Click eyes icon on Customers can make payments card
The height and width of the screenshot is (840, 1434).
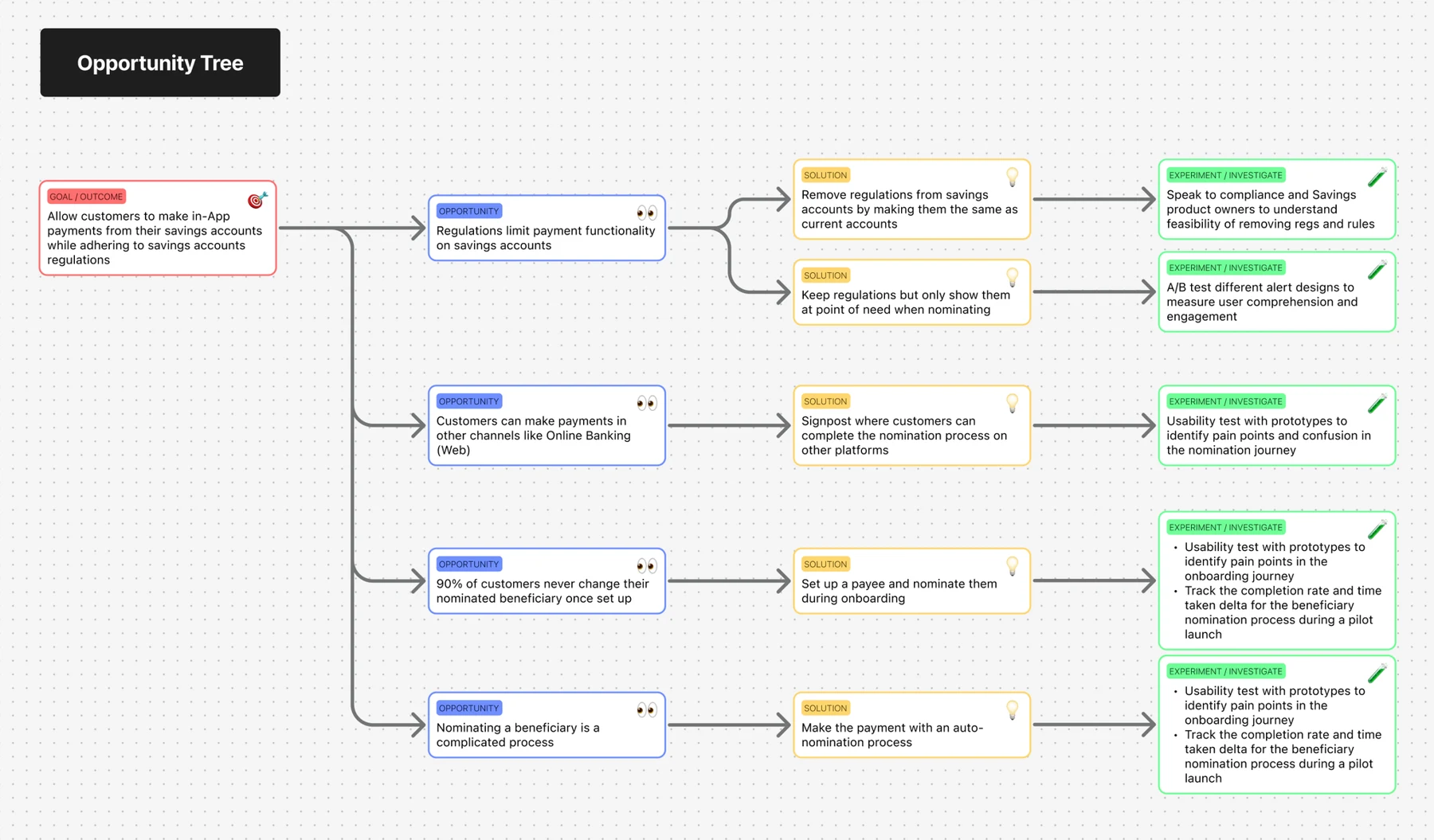[647, 403]
